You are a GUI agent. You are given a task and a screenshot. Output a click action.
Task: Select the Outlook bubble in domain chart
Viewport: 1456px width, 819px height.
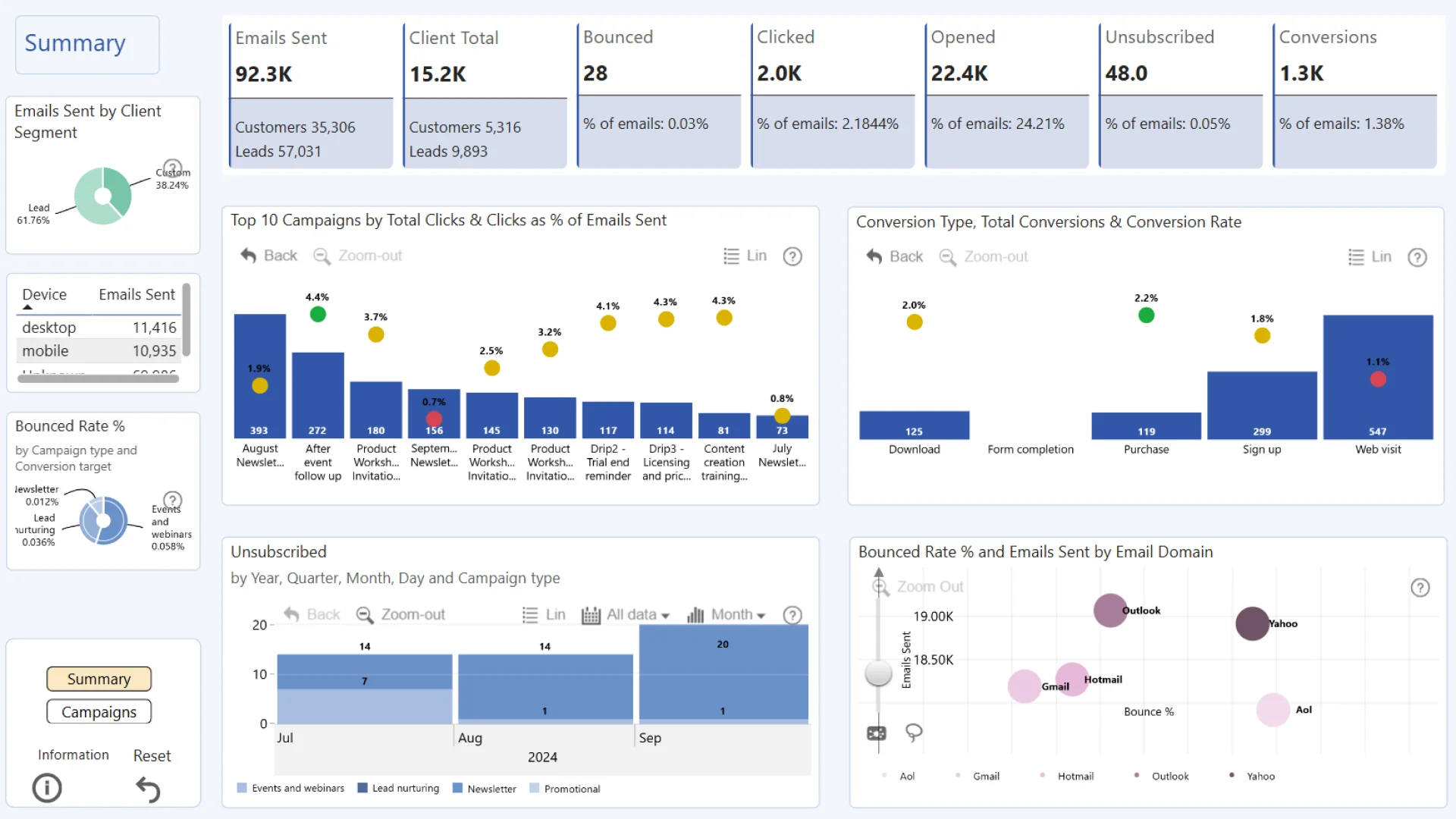coord(1110,610)
